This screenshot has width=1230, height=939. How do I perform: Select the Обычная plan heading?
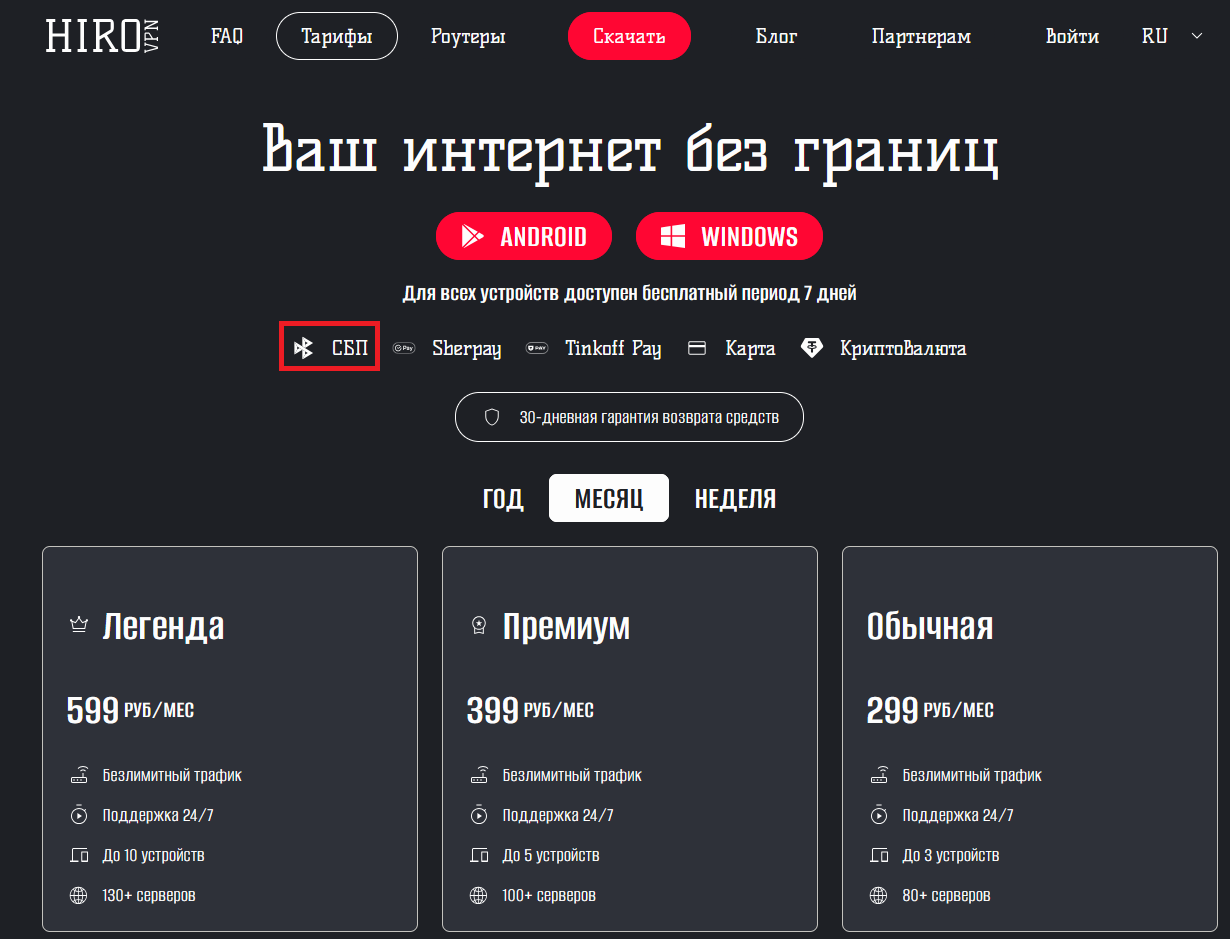930,626
